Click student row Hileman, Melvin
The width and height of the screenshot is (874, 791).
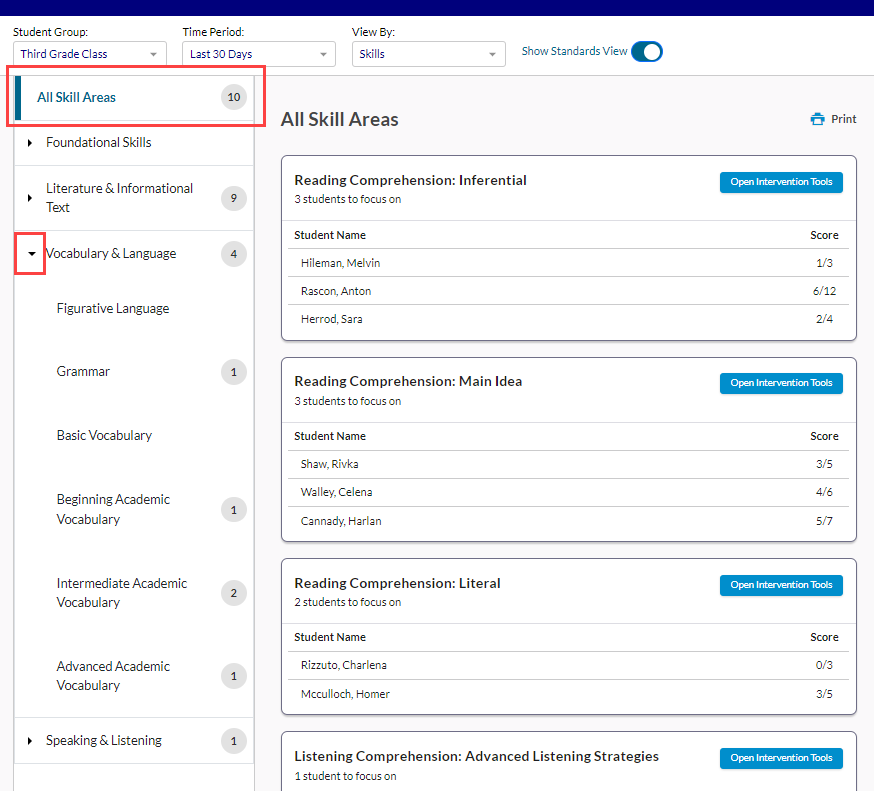pos(340,263)
